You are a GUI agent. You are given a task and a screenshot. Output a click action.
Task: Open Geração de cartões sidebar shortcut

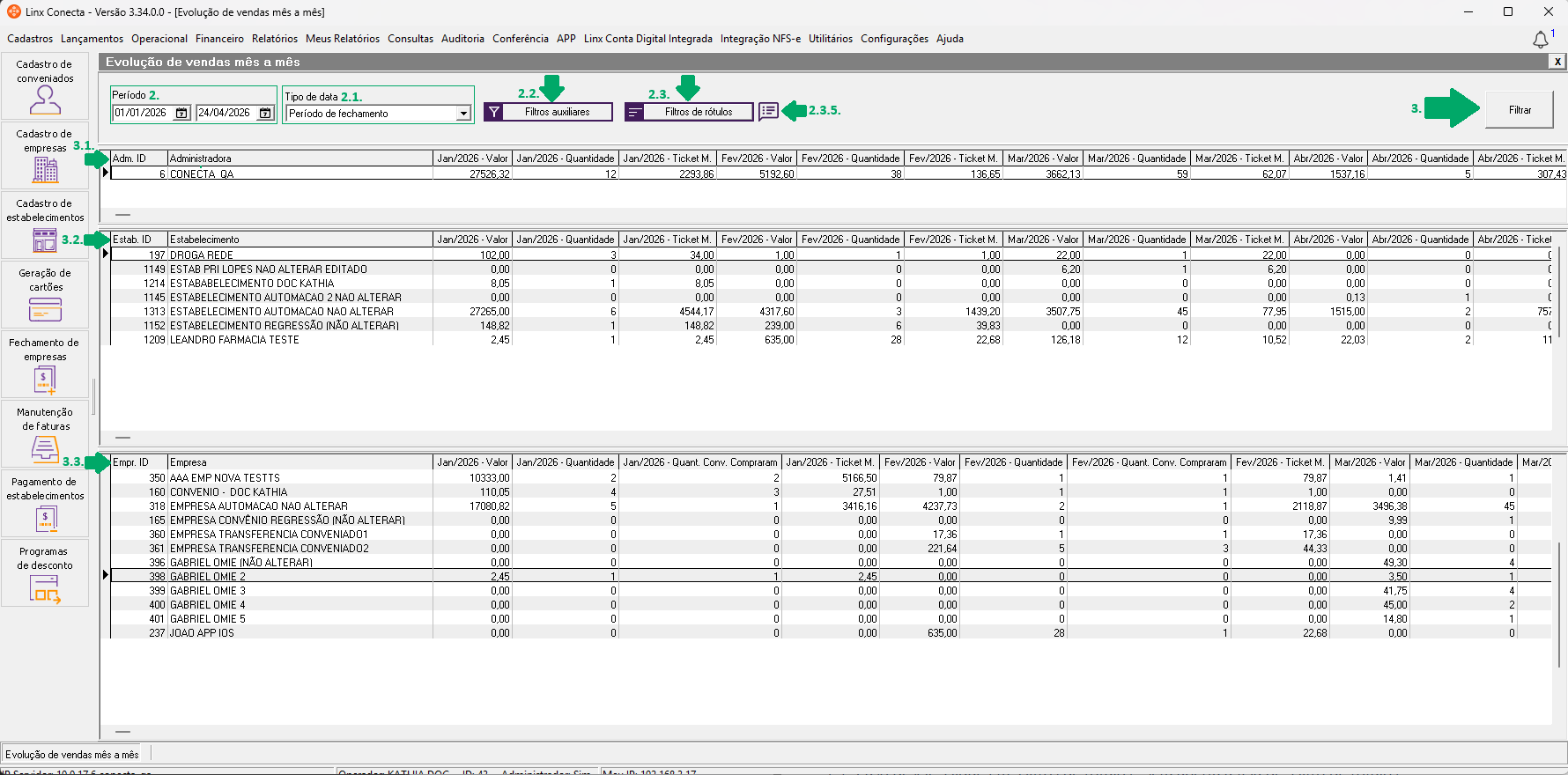point(45,295)
